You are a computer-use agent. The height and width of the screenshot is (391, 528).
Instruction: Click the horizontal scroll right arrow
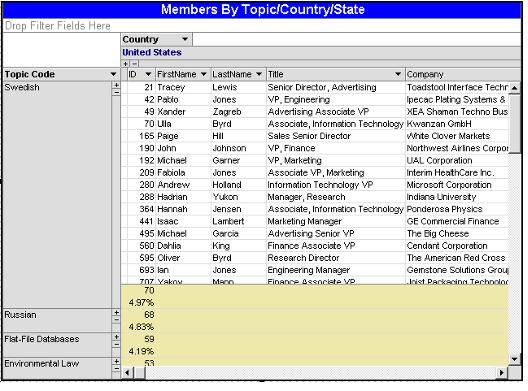502,372
